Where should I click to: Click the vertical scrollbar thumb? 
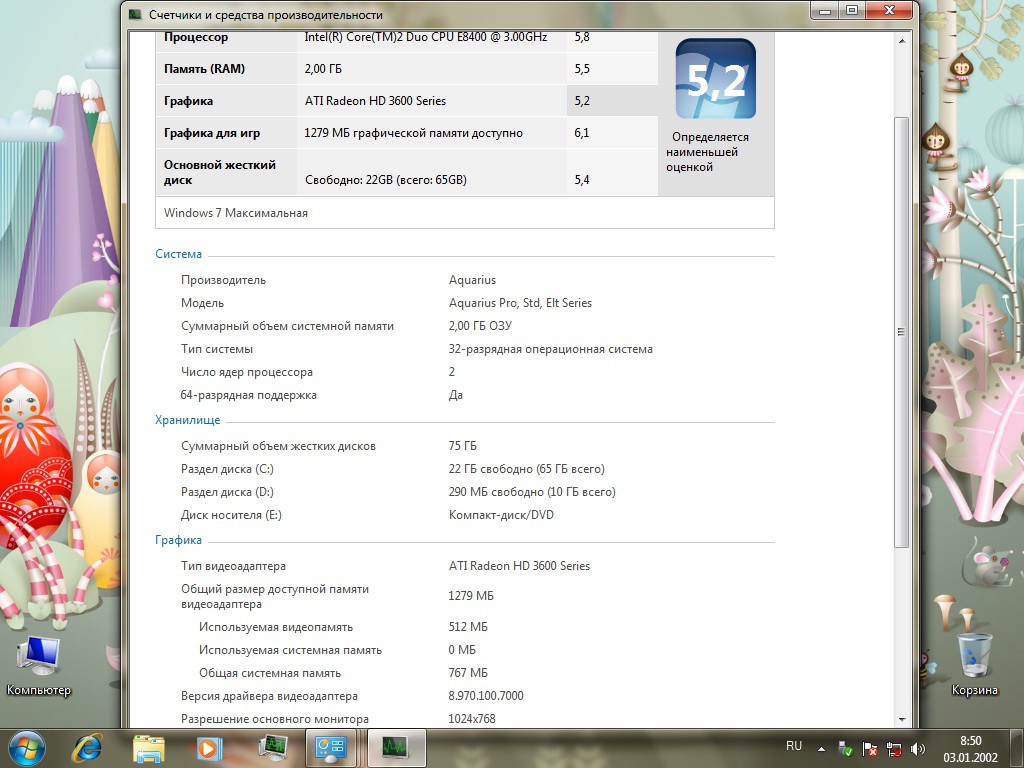[902, 332]
